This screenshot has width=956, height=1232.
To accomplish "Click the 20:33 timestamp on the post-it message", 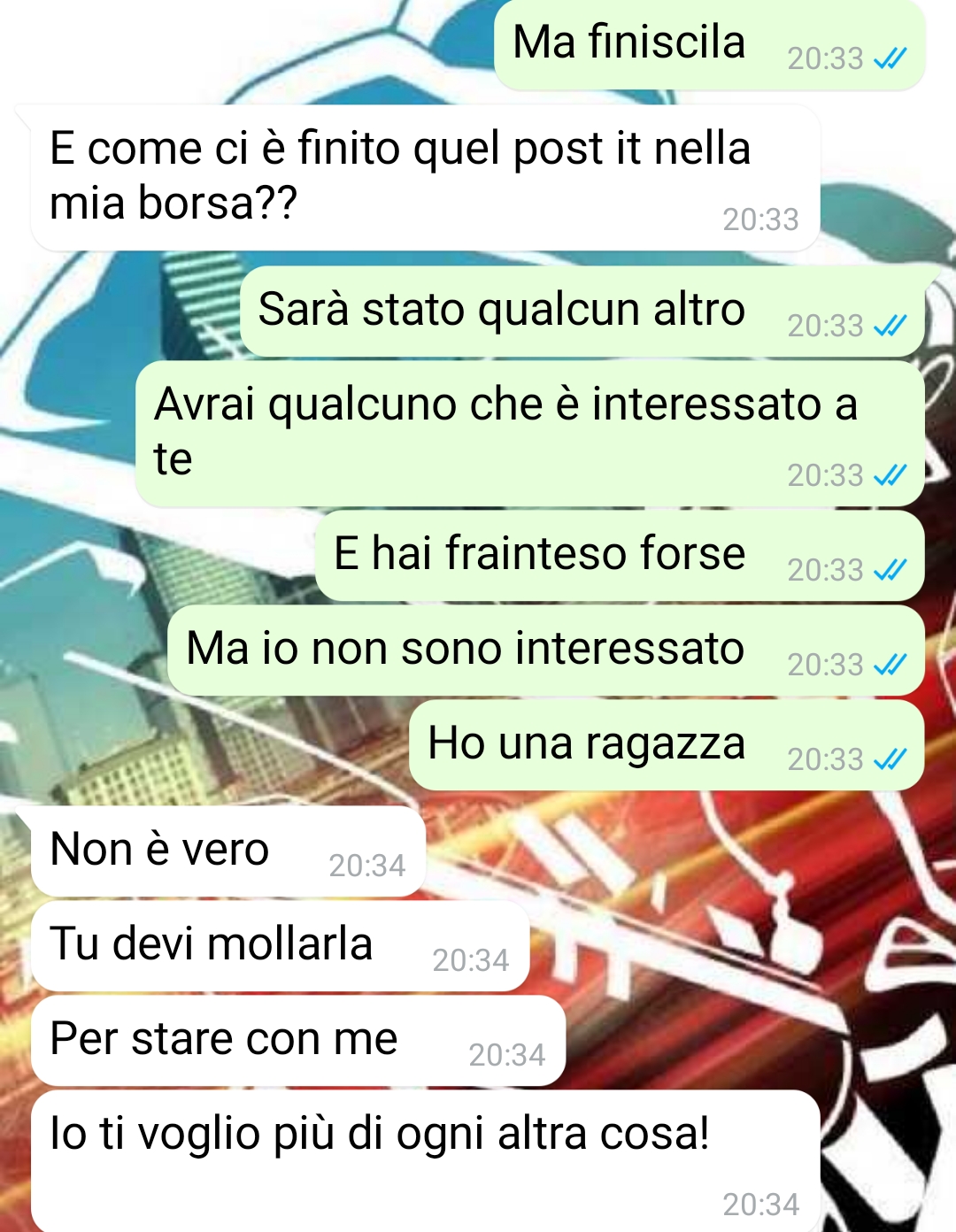I will click(761, 219).
